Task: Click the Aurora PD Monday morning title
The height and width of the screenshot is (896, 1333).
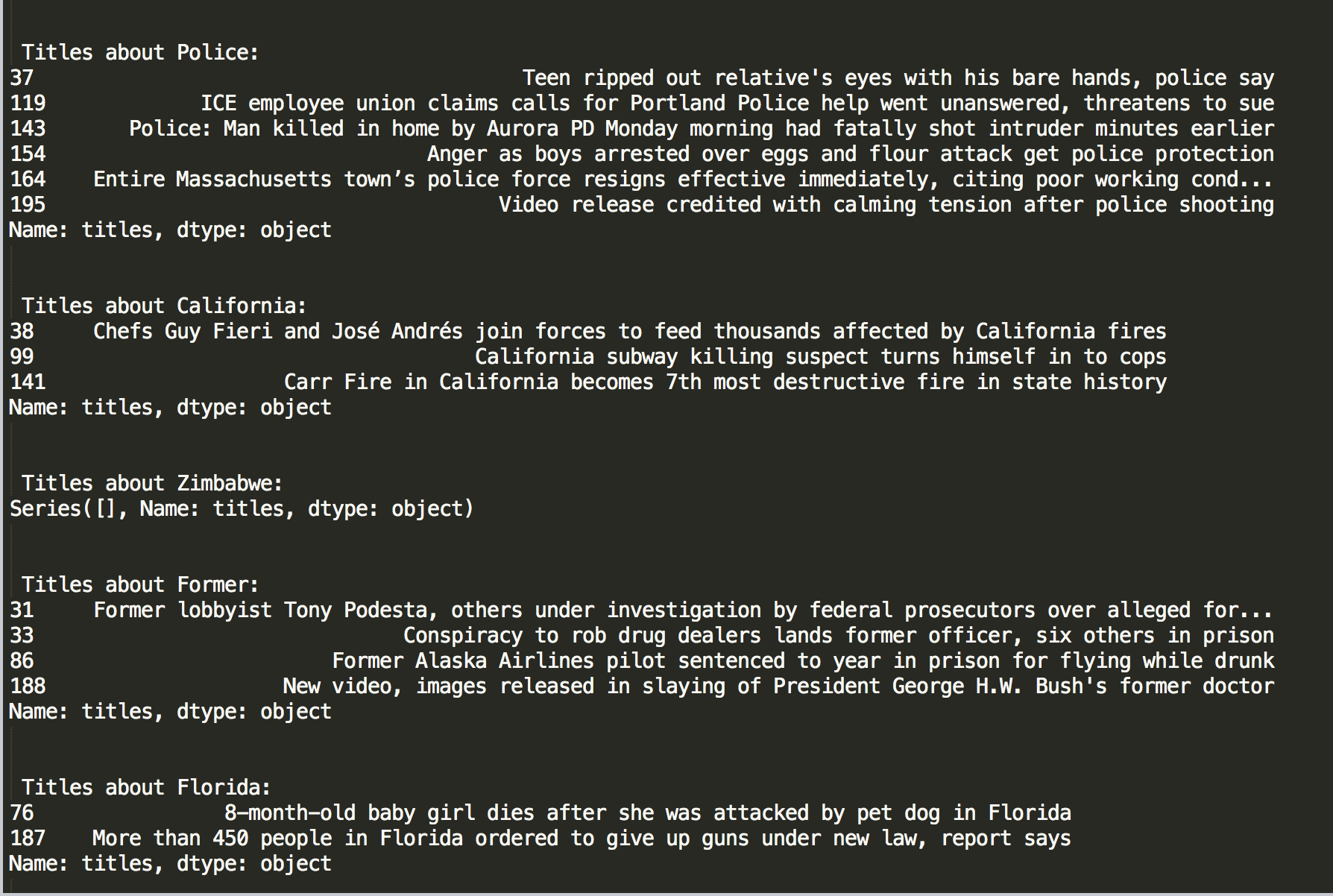Action: click(701, 129)
